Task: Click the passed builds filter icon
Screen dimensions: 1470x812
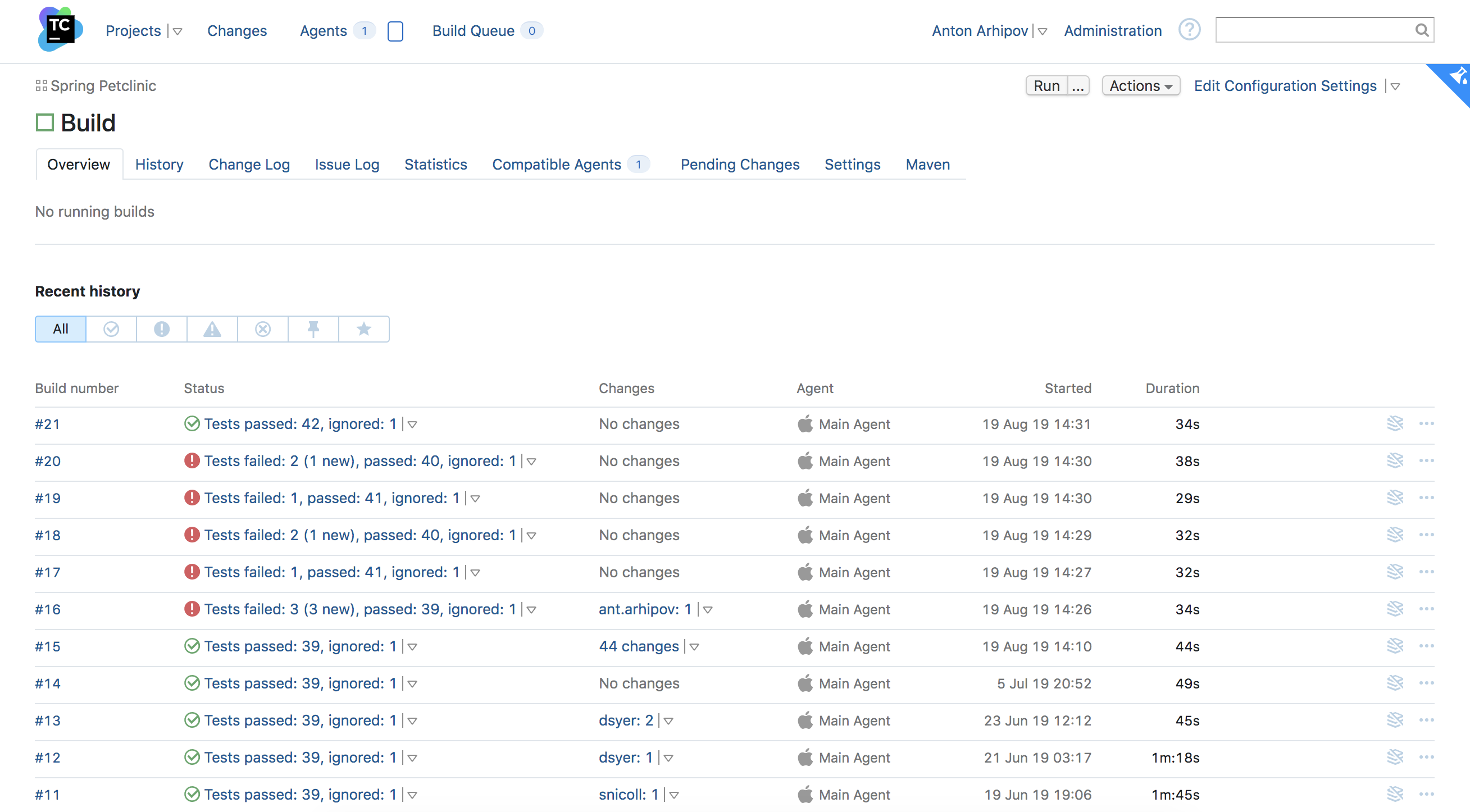Action: pyautogui.click(x=111, y=328)
